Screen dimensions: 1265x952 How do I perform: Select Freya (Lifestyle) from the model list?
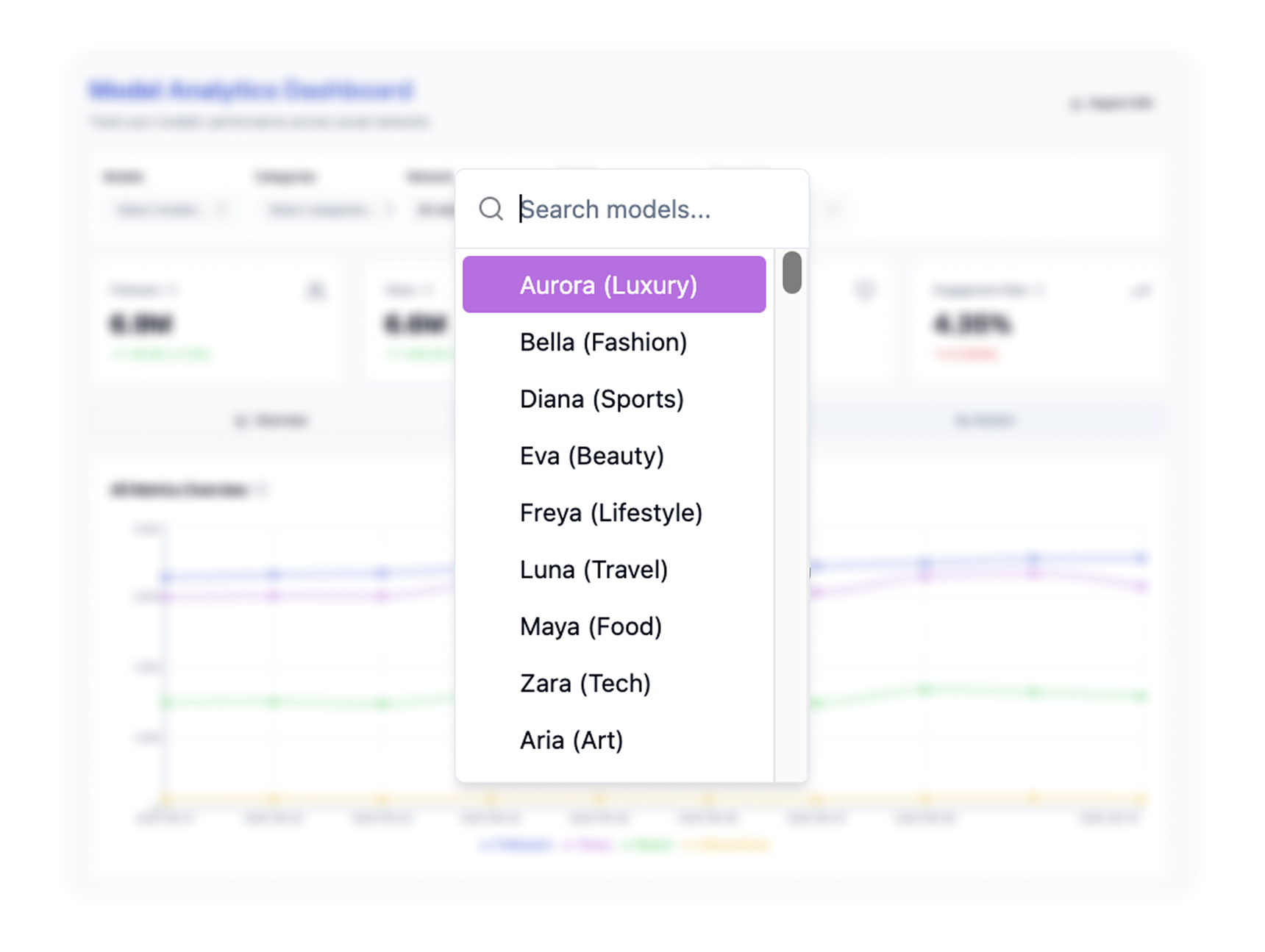pos(611,512)
